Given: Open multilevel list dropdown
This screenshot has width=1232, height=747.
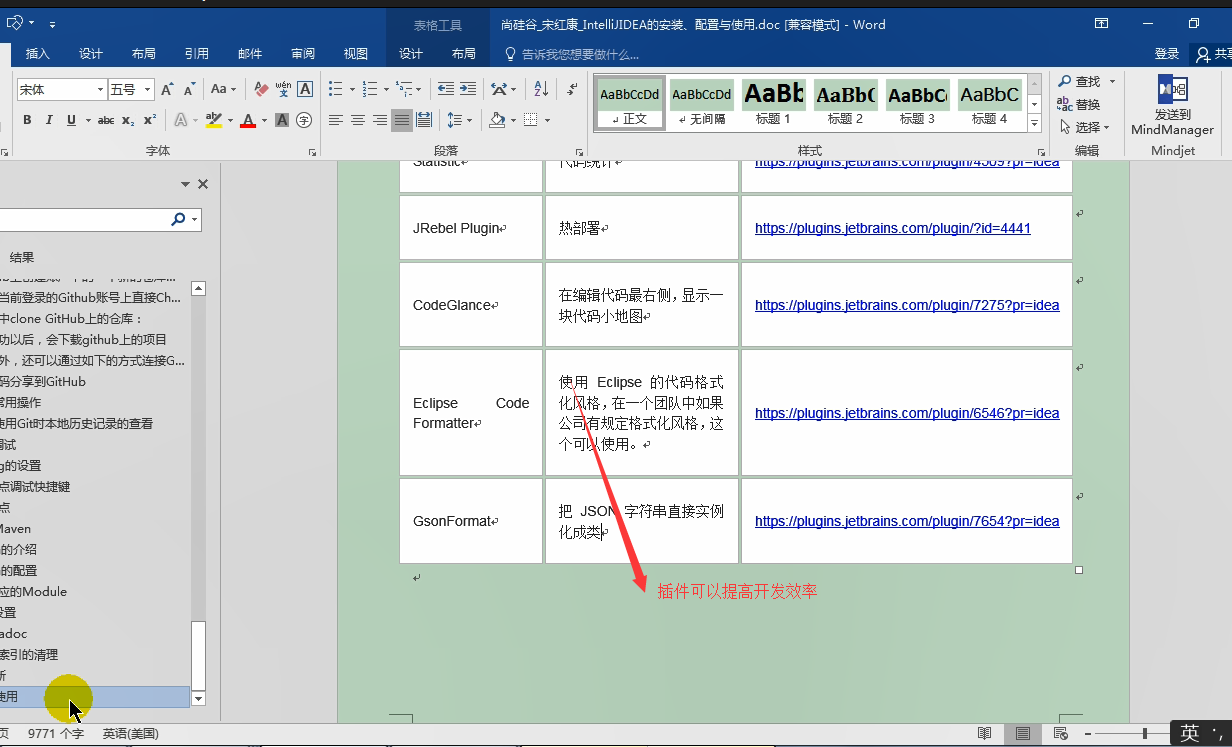Looking at the screenshot, I should (x=420, y=89).
